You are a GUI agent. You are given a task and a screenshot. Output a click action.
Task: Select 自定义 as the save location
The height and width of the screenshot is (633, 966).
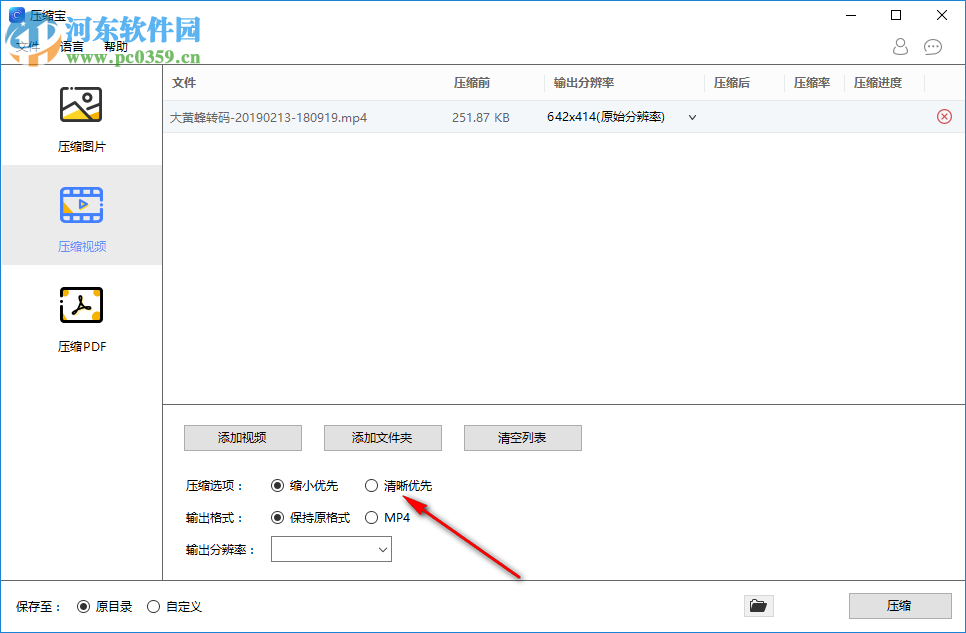coord(153,606)
